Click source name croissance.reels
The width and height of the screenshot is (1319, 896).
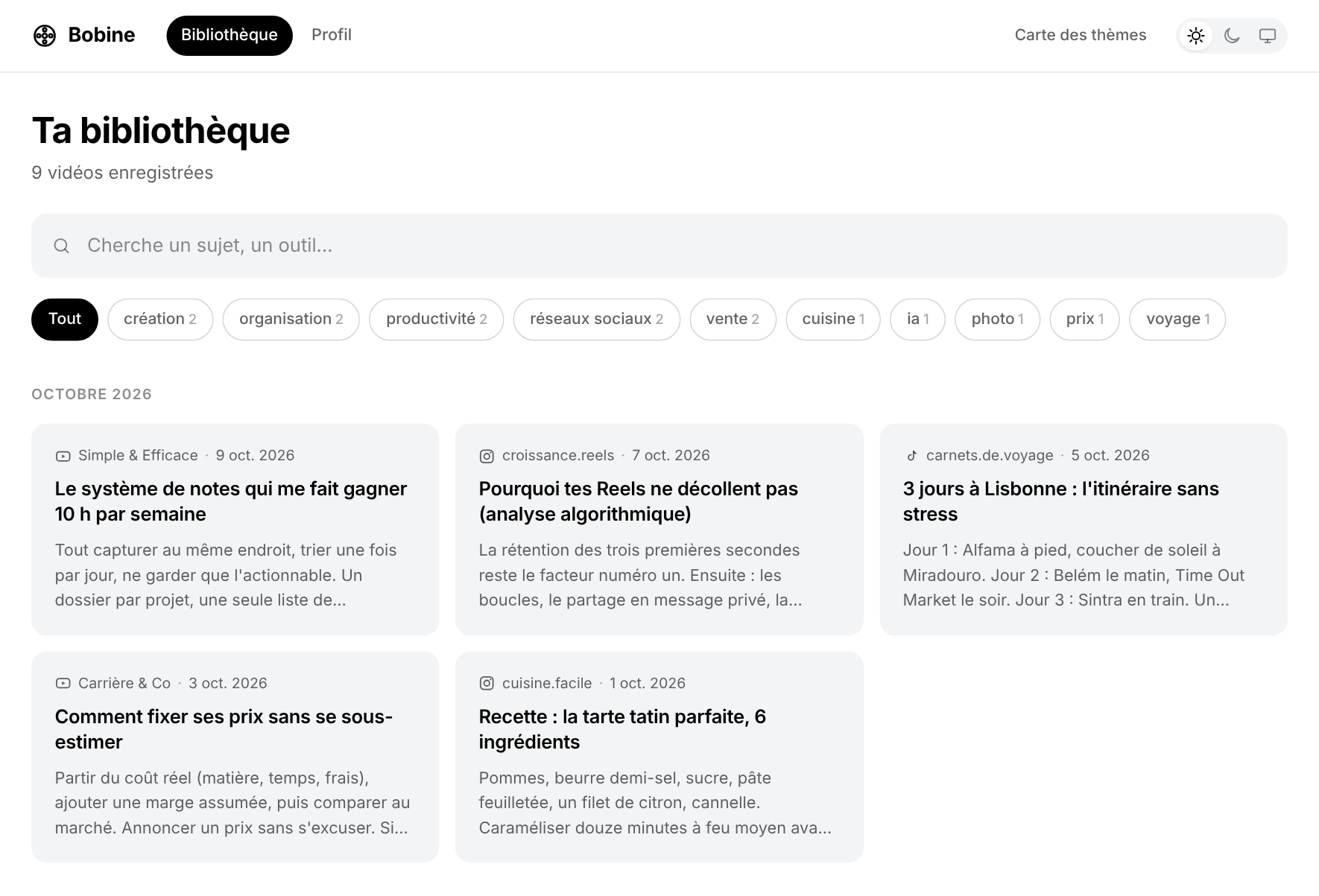coord(558,456)
